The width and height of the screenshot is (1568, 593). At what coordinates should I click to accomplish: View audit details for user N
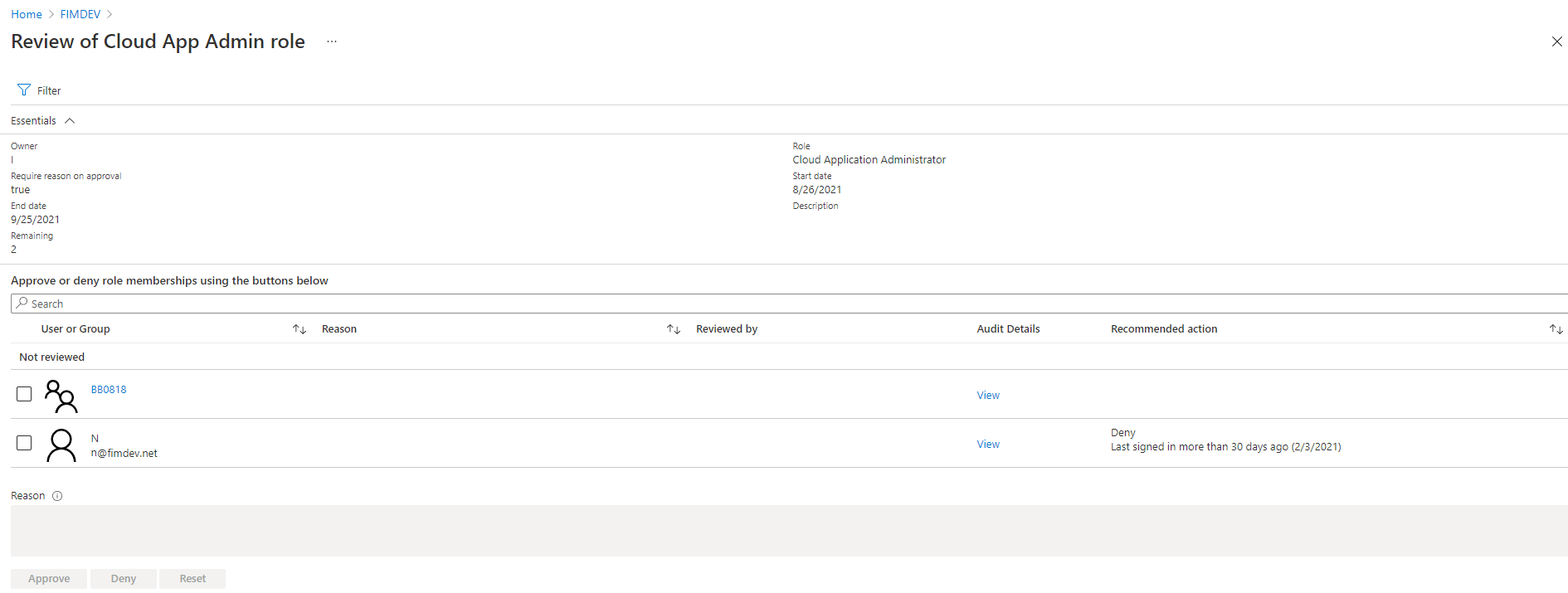click(987, 445)
